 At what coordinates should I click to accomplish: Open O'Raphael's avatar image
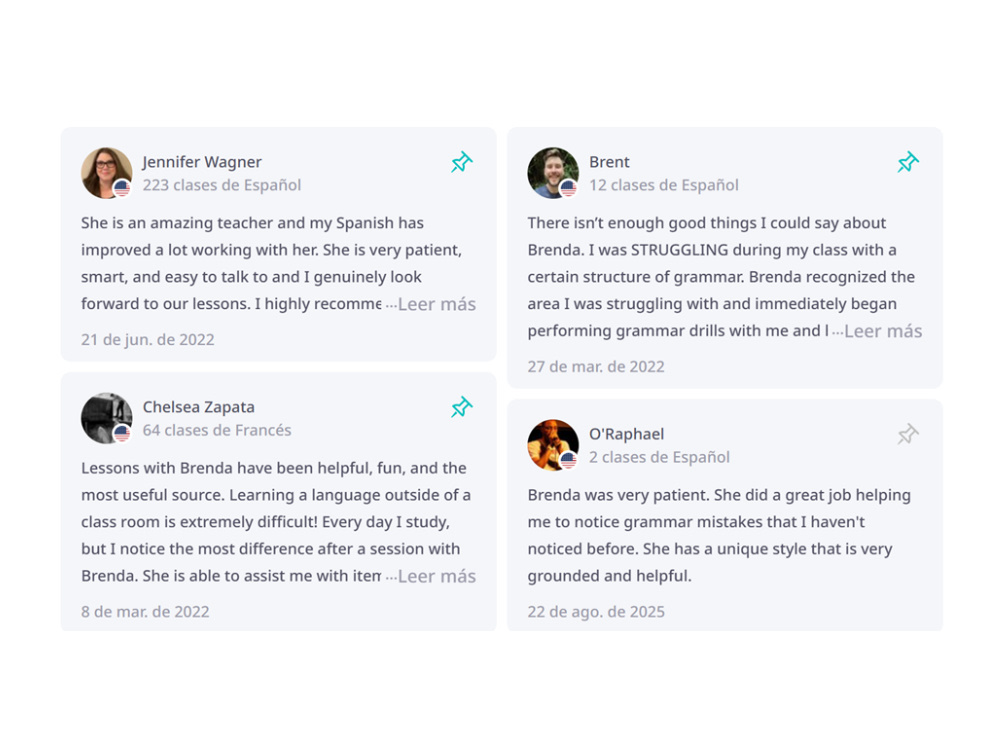click(x=553, y=445)
